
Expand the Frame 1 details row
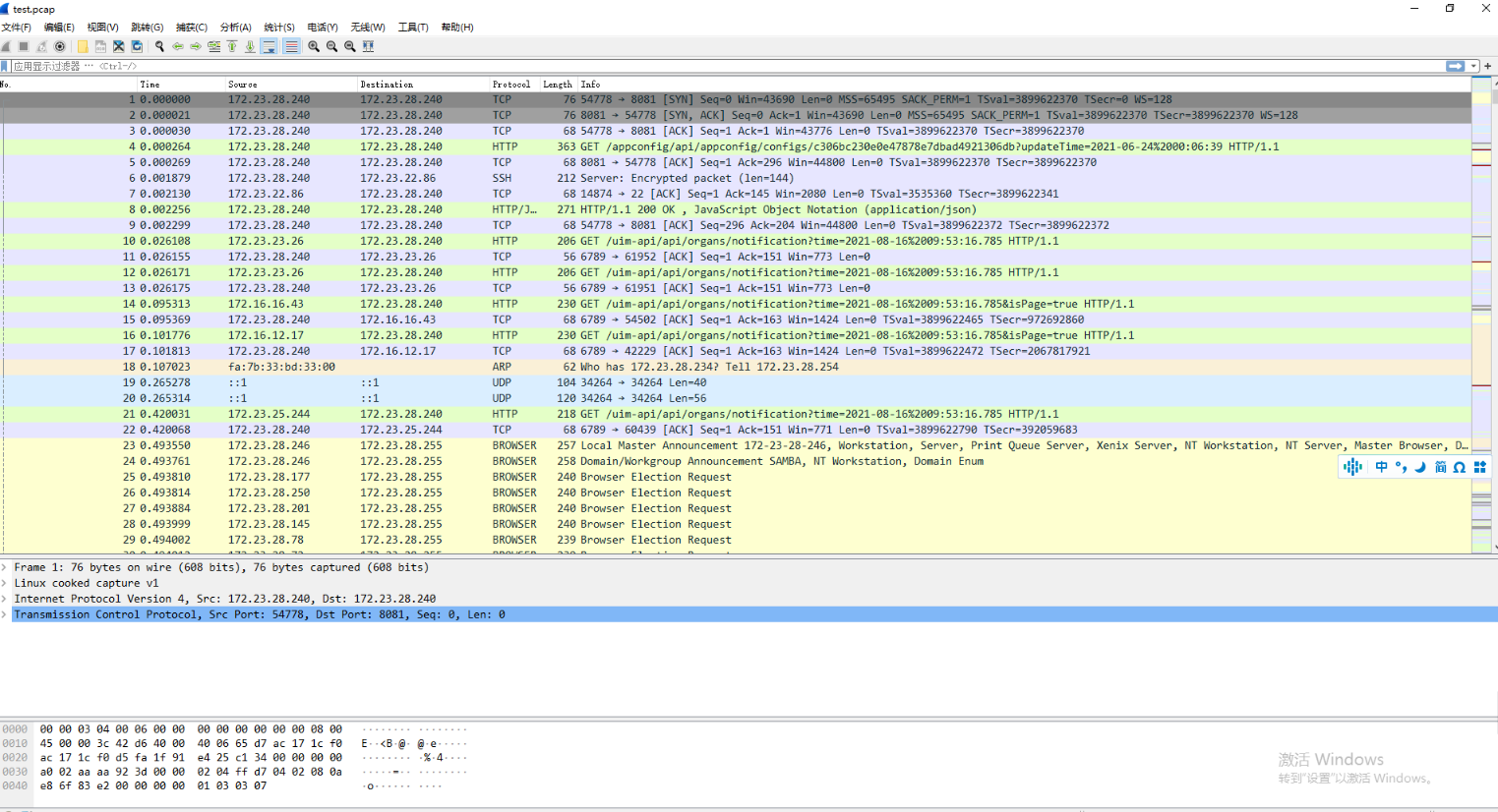pyautogui.click(x=5, y=567)
